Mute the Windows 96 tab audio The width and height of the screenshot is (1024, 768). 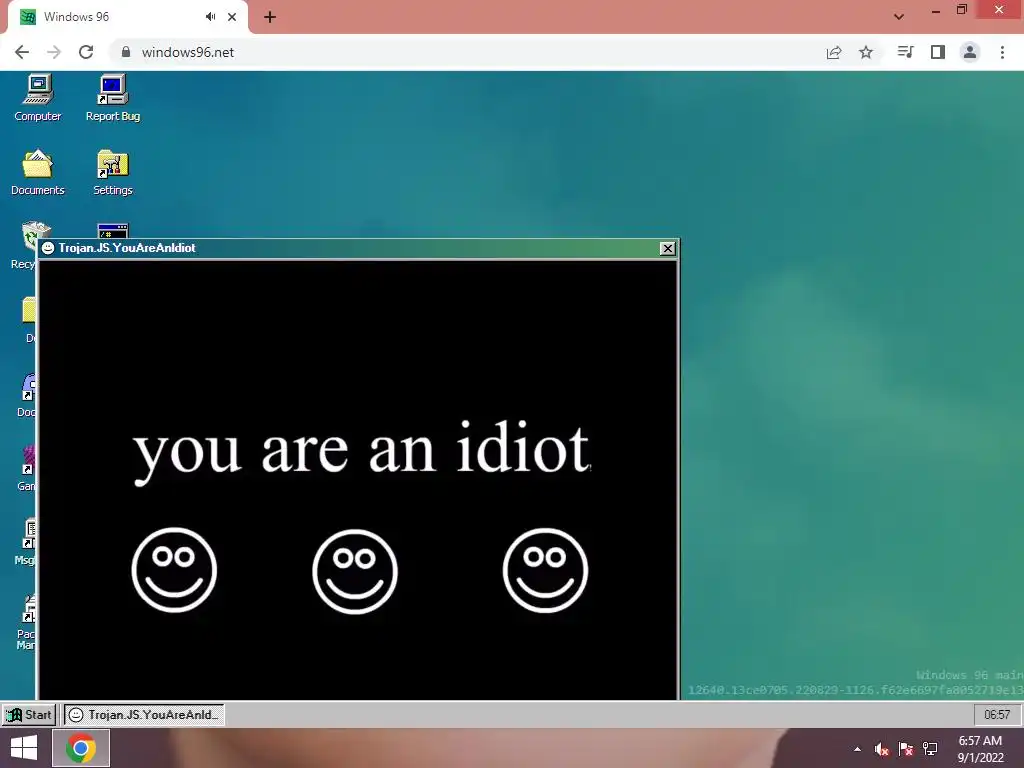210,17
